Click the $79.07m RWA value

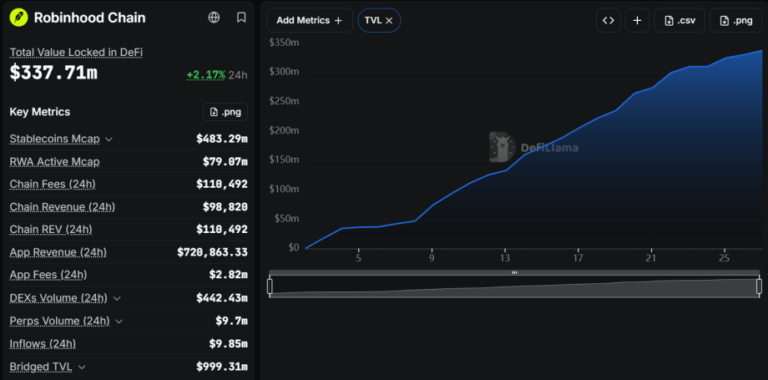[225, 162]
